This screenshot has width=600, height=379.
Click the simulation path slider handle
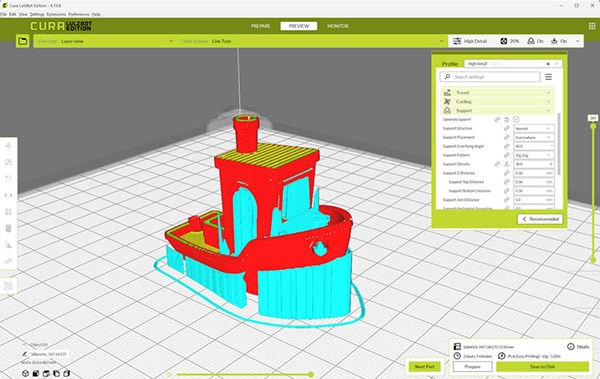[311, 374]
